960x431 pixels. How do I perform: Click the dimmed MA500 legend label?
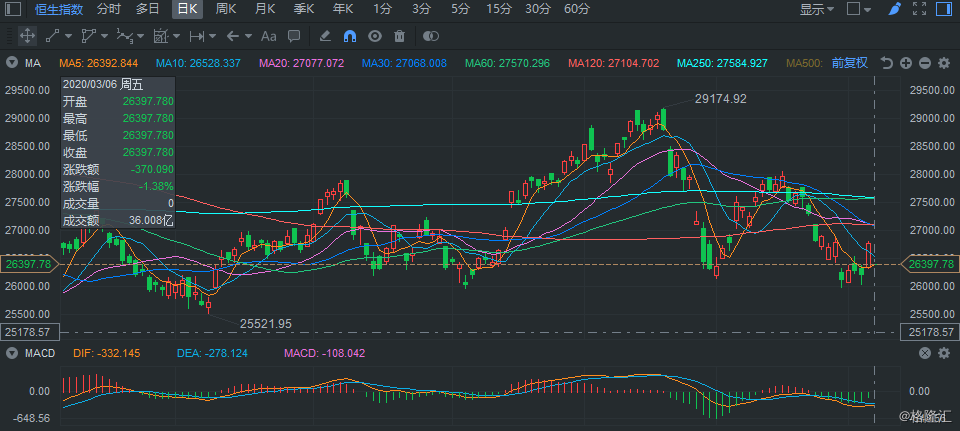(804, 63)
